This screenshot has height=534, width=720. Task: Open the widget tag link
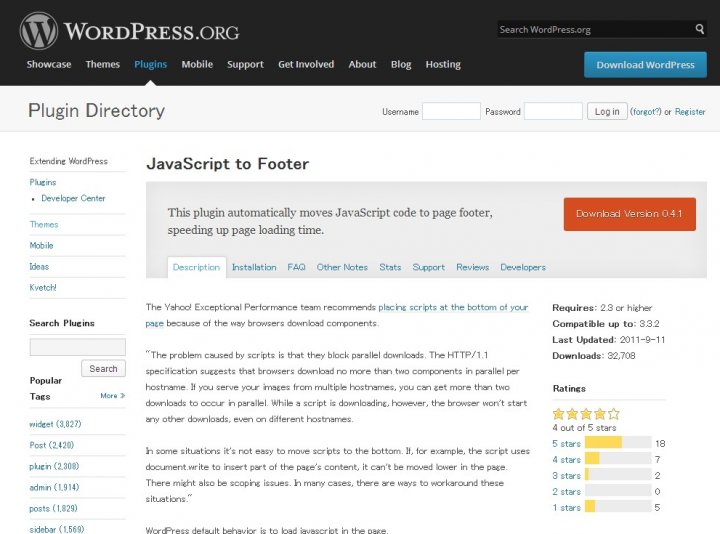pyautogui.click(x=55, y=424)
